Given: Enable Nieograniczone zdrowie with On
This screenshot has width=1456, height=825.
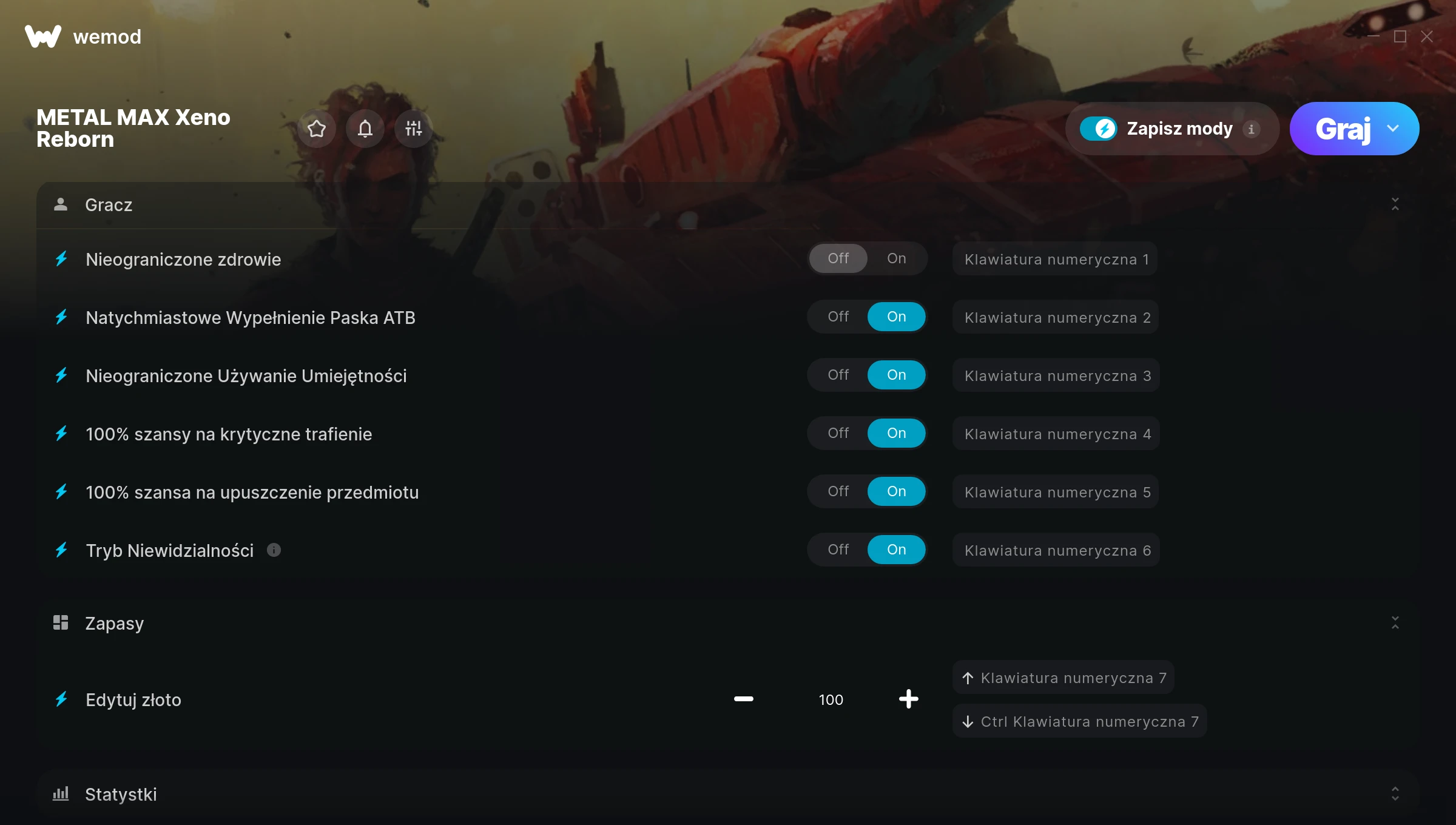Looking at the screenshot, I should click(897, 258).
